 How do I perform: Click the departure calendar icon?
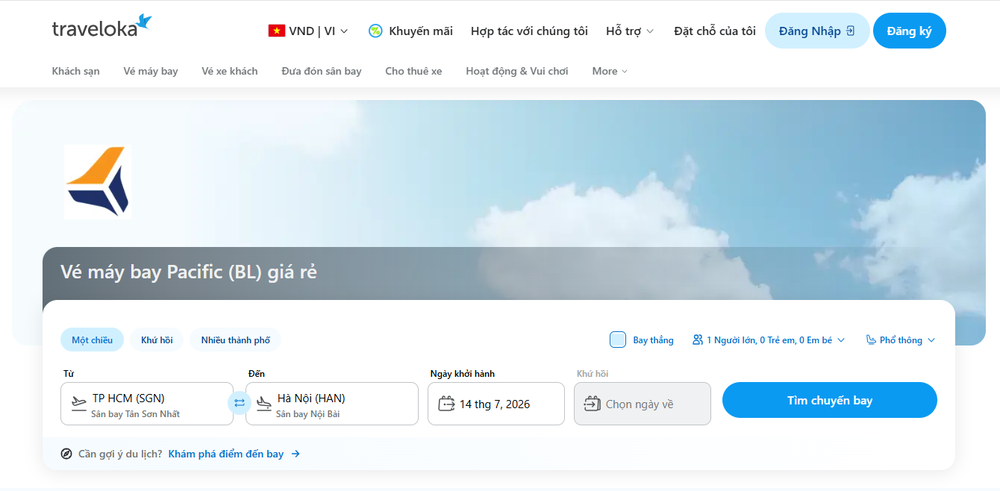(446, 404)
